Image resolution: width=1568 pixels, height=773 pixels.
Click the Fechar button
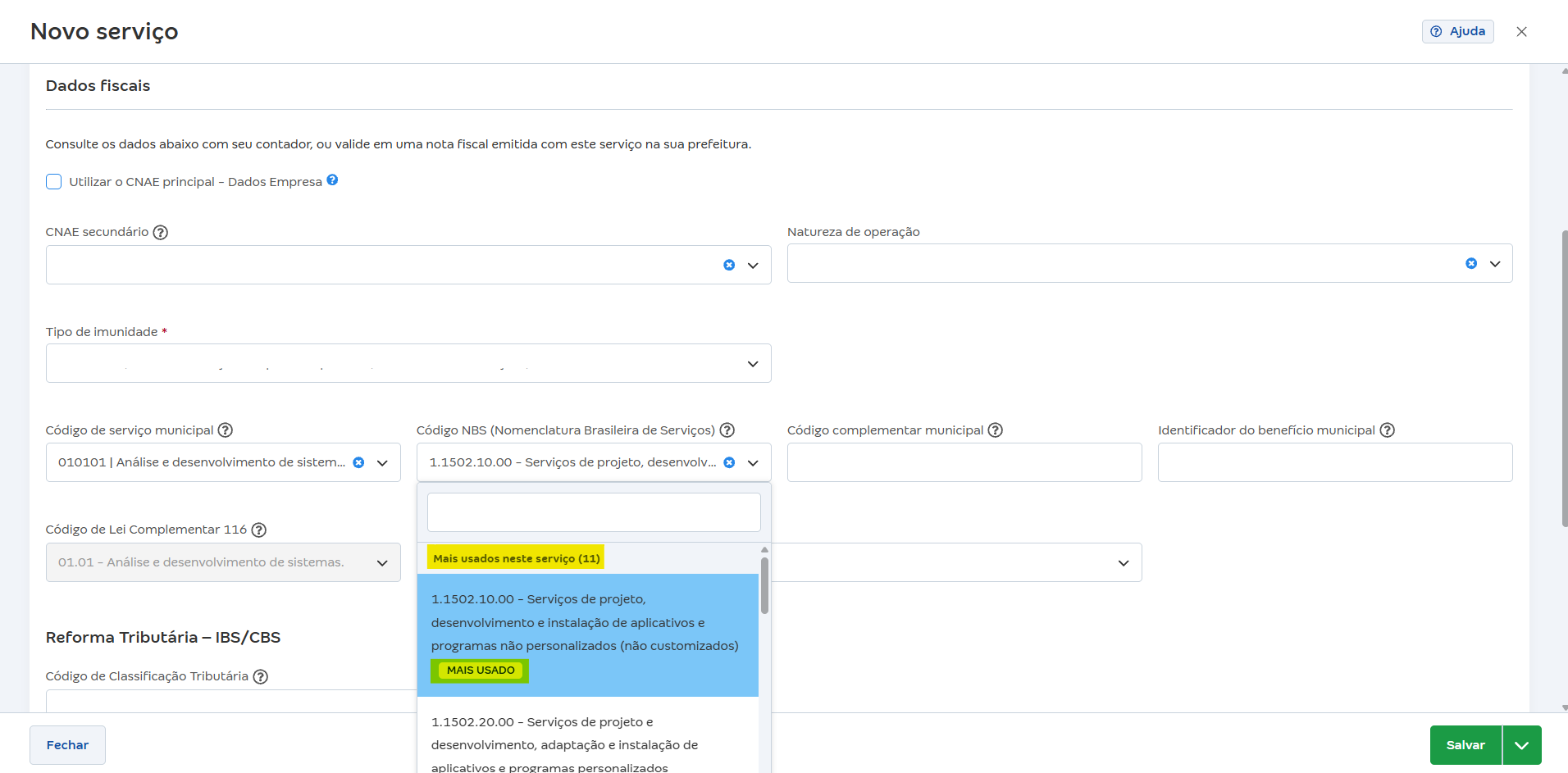(x=67, y=745)
